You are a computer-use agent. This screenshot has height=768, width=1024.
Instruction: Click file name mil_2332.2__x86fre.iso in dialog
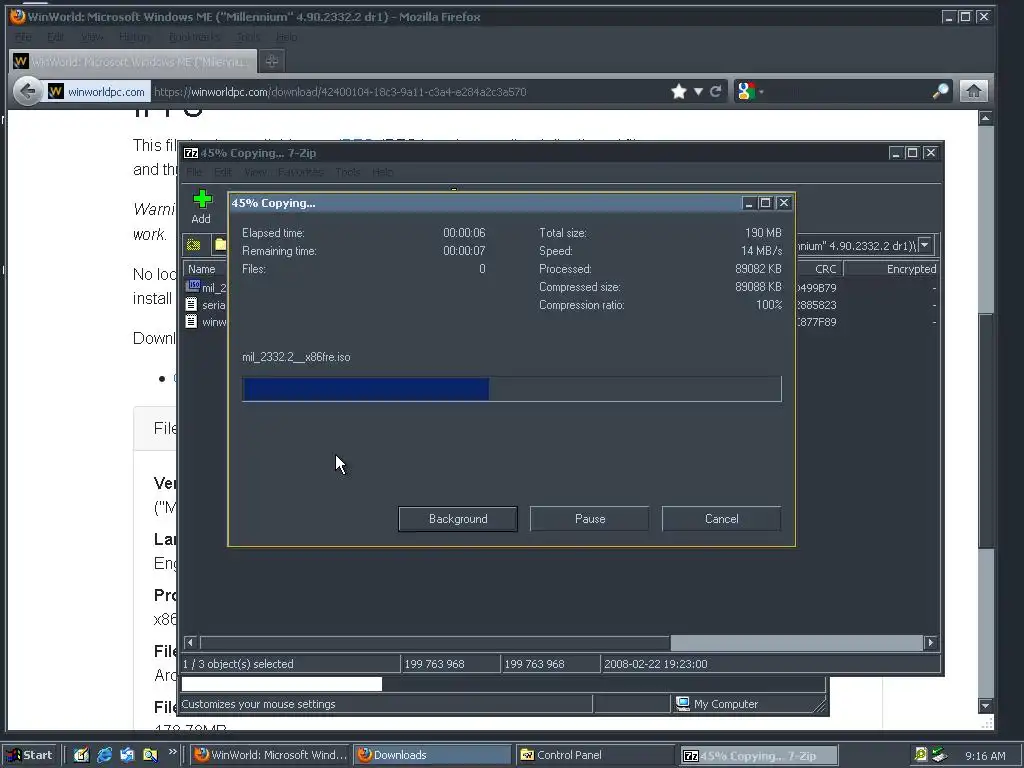pos(296,357)
